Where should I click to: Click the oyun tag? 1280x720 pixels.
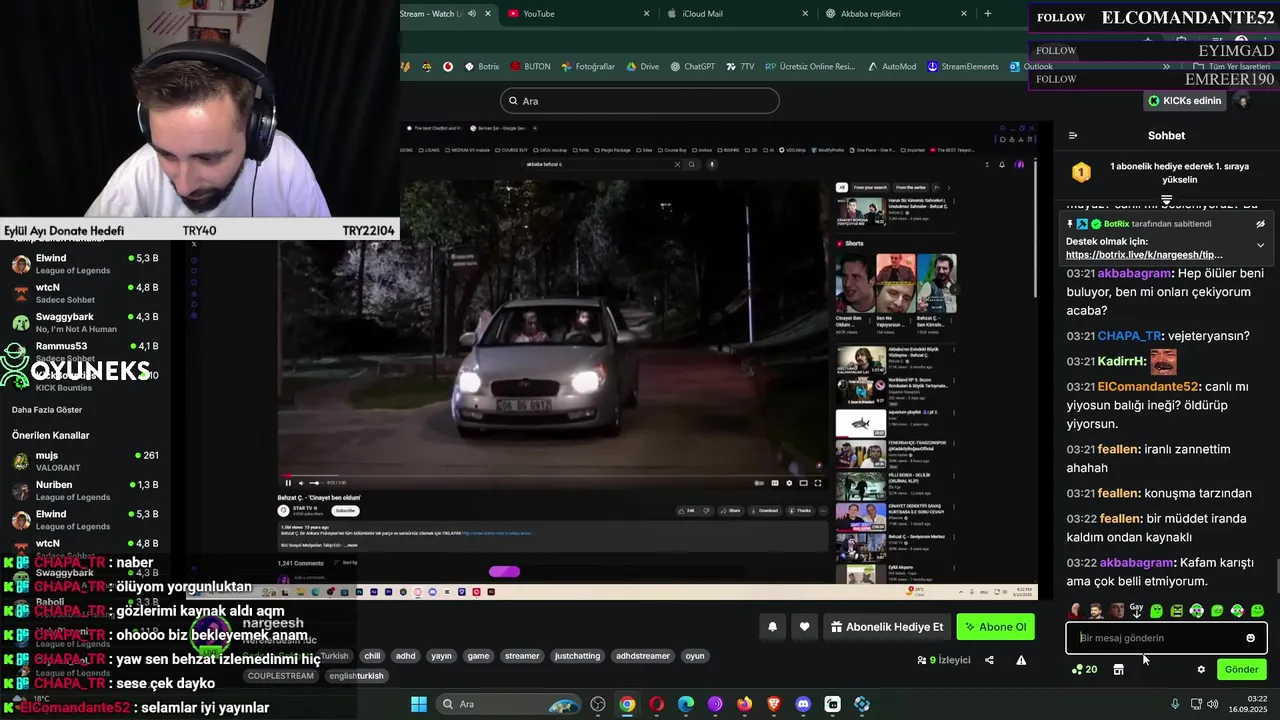tap(695, 656)
